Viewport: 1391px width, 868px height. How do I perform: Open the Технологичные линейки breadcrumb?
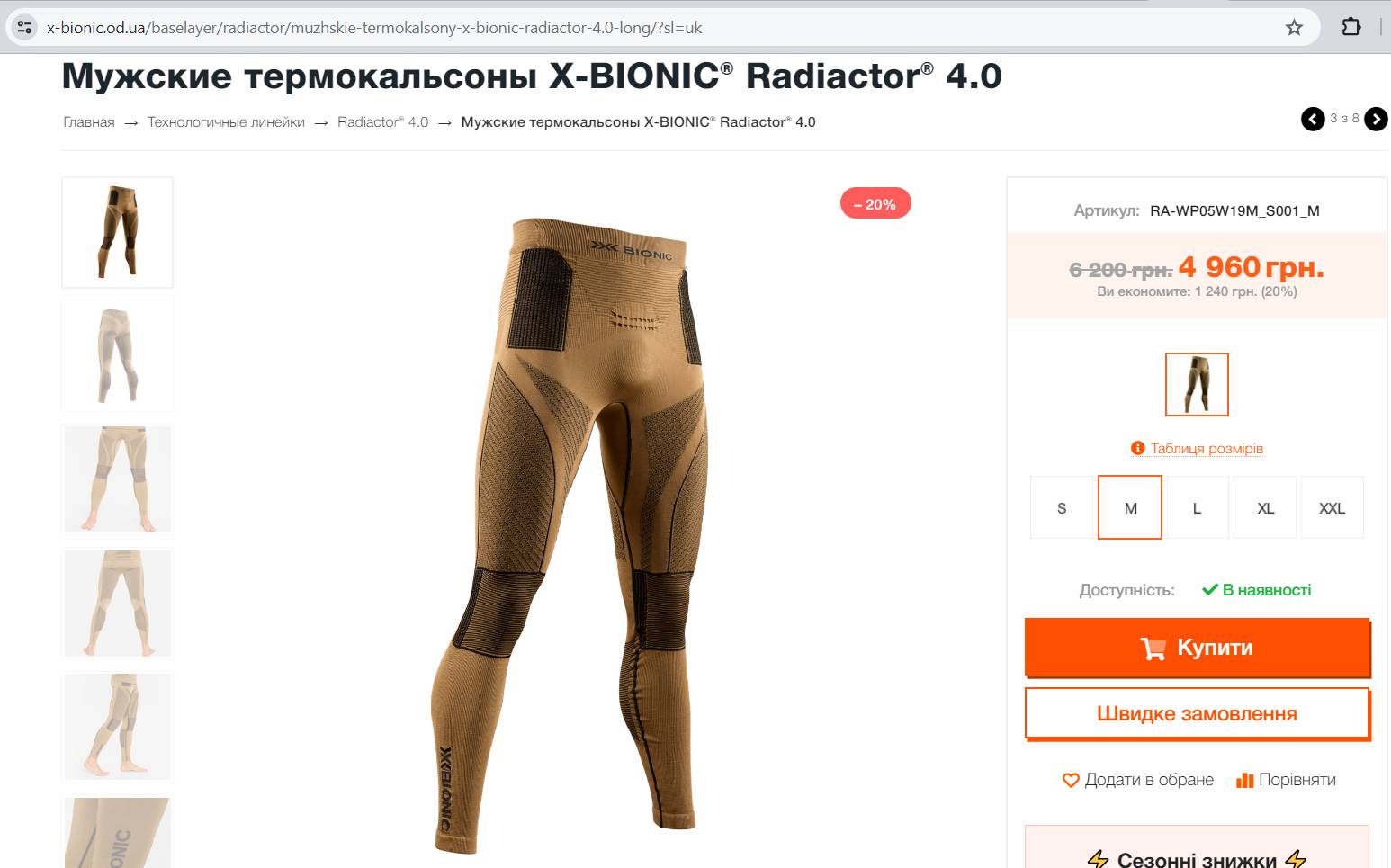tap(226, 122)
